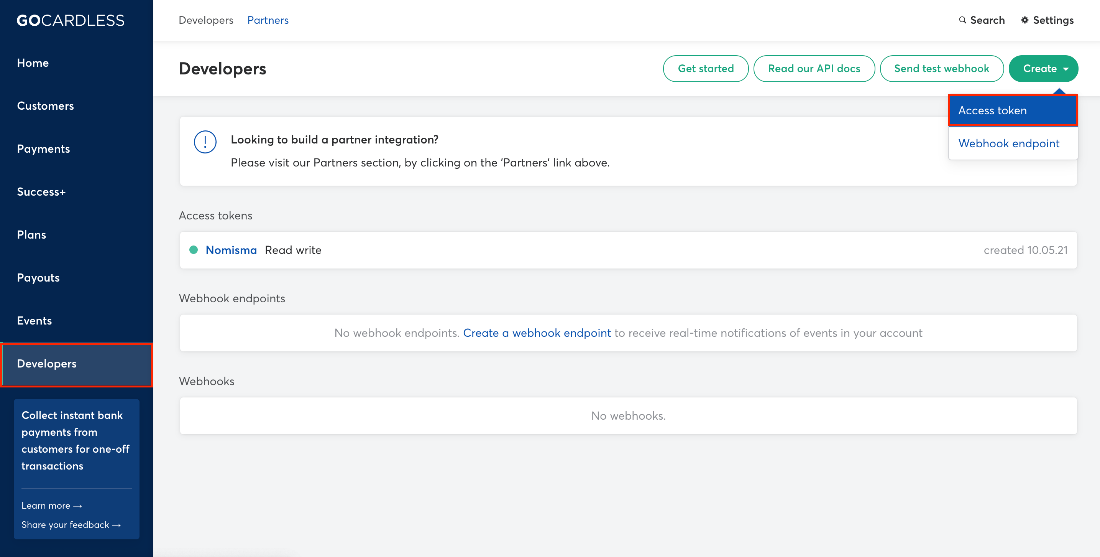Click the instant bank payments promo text
The width and height of the screenshot is (1100, 557).
point(76,441)
